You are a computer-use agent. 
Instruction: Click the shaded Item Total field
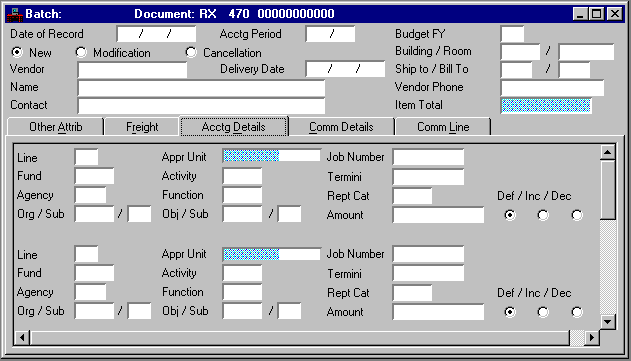click(546, 105)
